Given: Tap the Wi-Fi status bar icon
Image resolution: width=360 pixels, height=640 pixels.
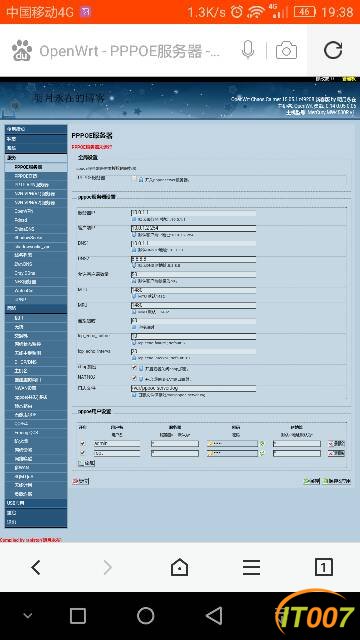Looking at the screenshot, I should [256, 12].
